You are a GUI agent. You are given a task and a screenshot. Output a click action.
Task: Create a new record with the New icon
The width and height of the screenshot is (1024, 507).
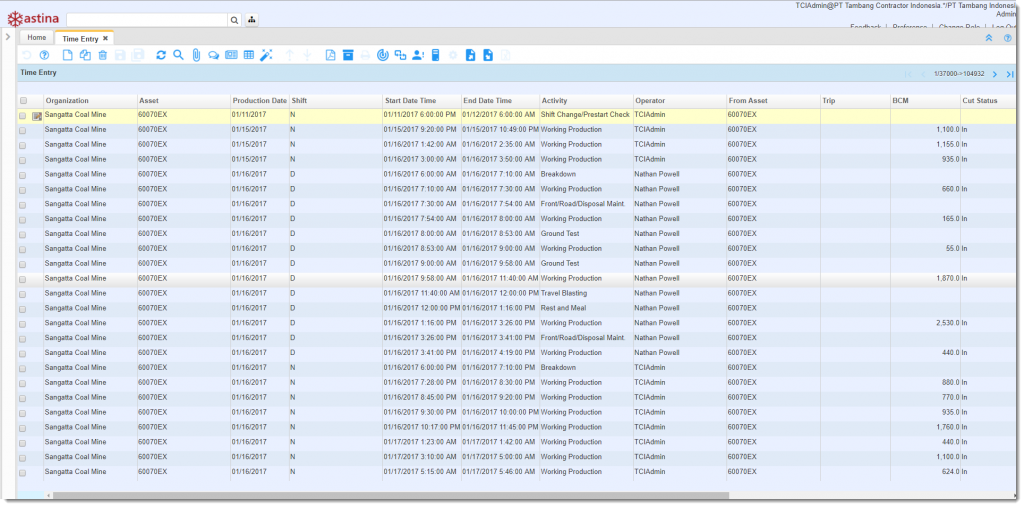(x=68, y=55)
